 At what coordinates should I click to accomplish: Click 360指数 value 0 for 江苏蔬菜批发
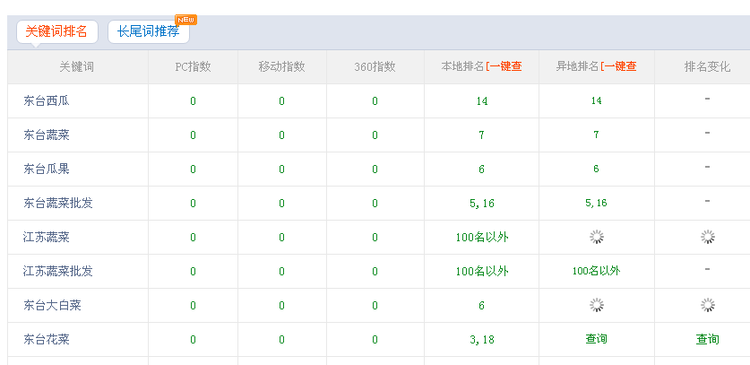(x=375, y=271)
